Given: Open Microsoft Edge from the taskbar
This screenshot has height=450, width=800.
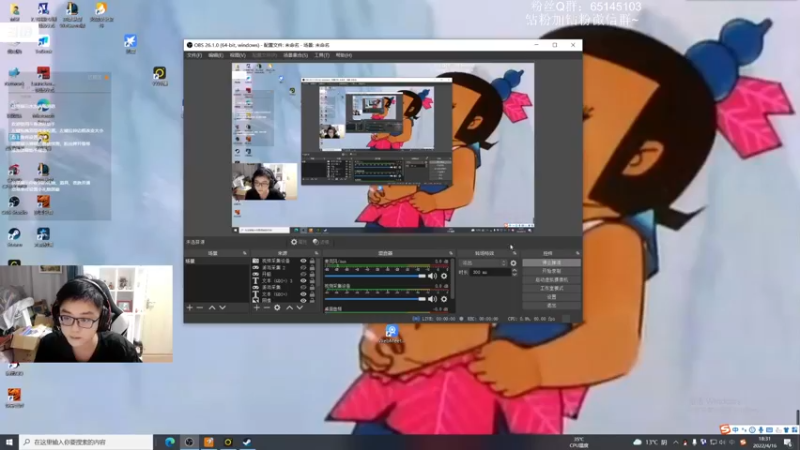Looking at the screenshot, I should click(x=170, y=442).
